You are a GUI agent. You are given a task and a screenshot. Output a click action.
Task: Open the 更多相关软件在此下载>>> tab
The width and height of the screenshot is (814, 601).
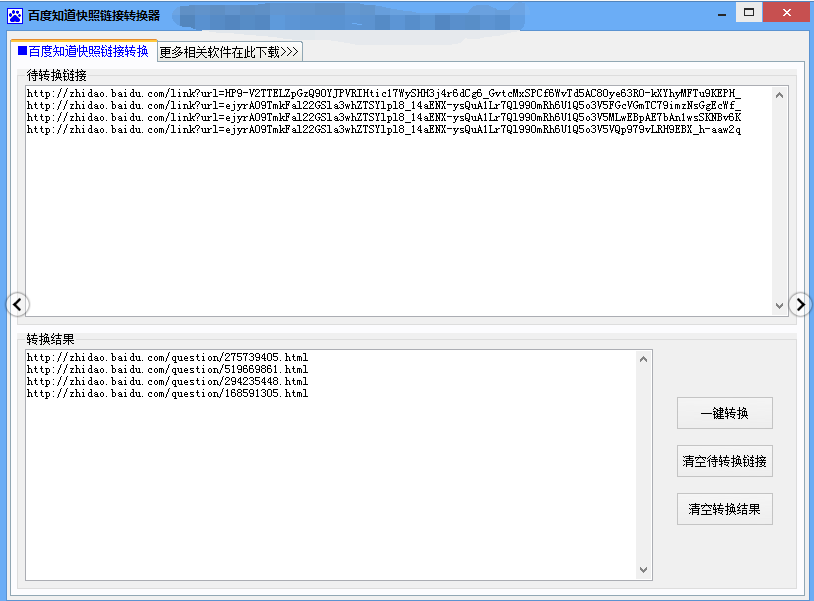click(229, 52)
